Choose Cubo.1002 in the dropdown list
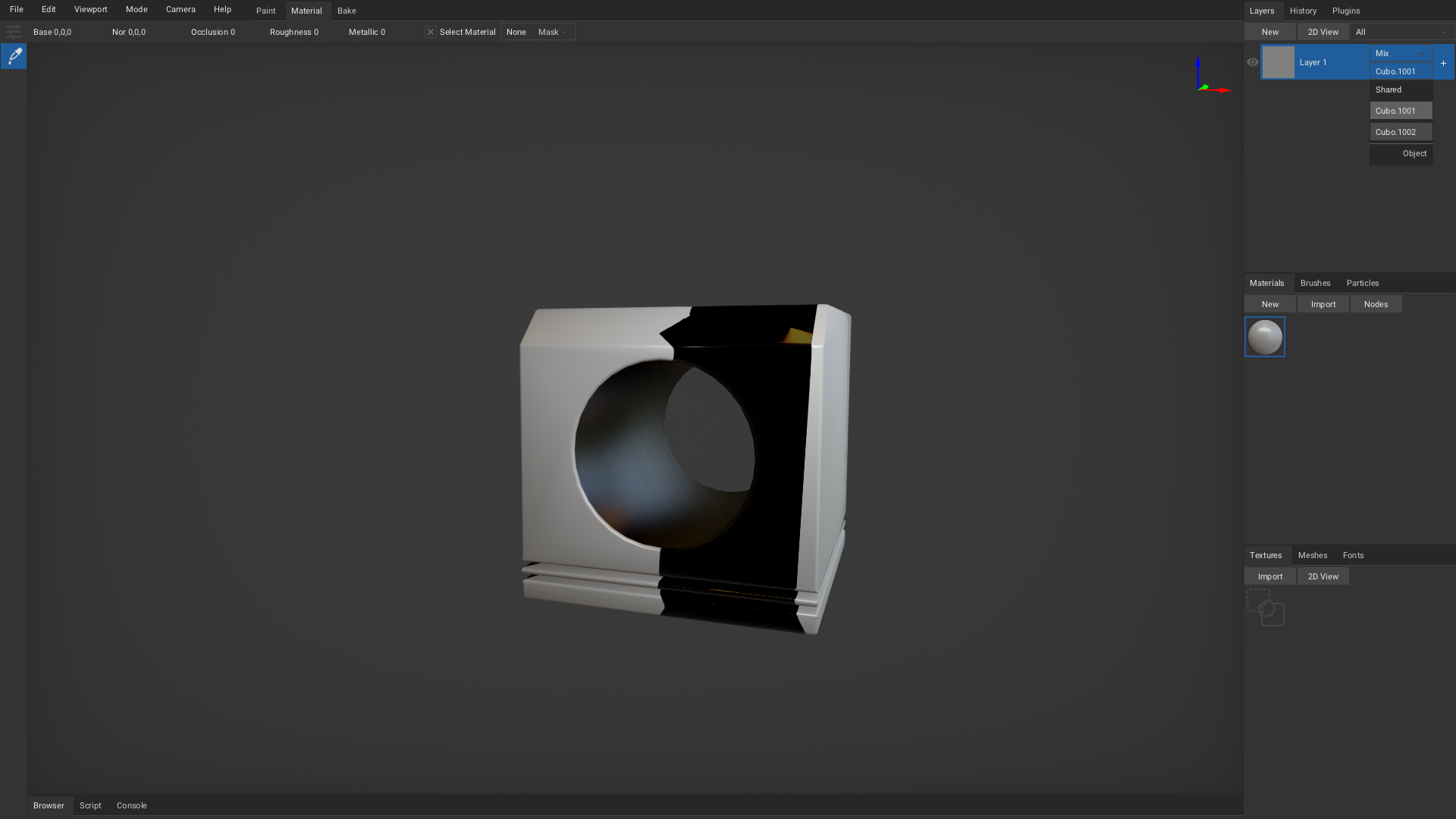The image size is (1456, 819). click(1401, 132)
